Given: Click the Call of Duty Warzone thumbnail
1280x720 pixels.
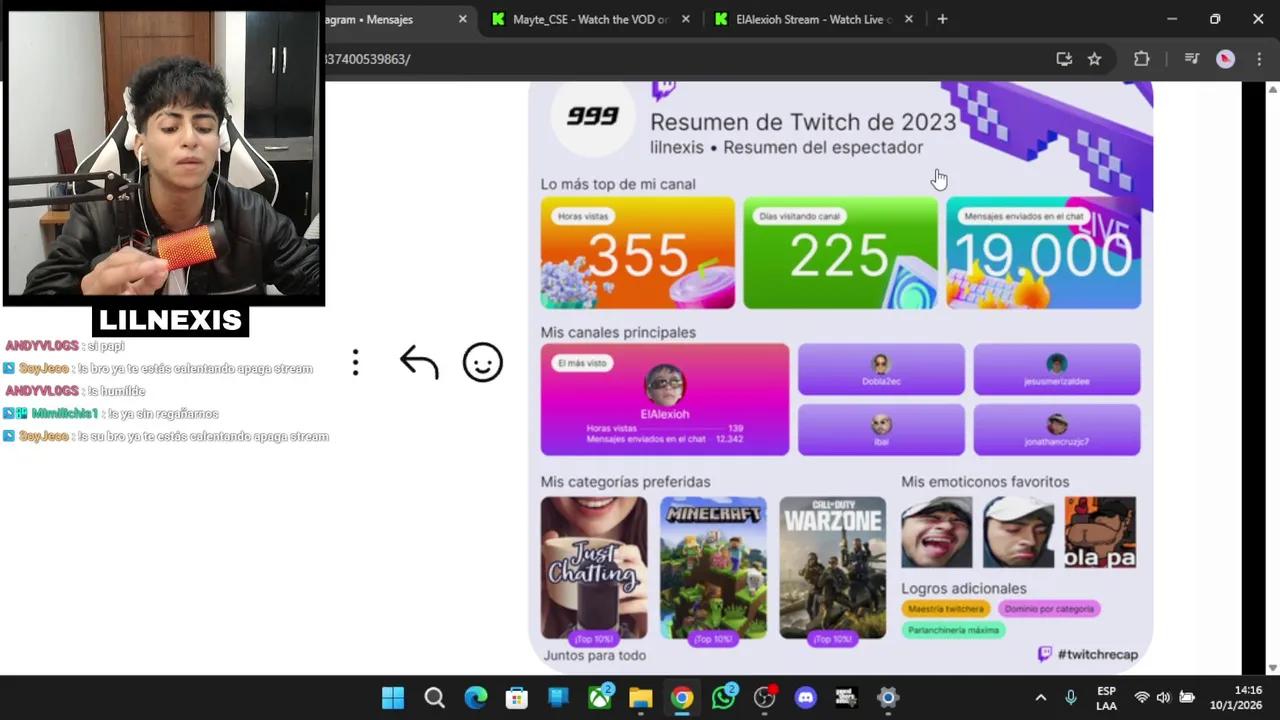Looking at the screenshot, I should pyautogui.click(x=832, y=568).
